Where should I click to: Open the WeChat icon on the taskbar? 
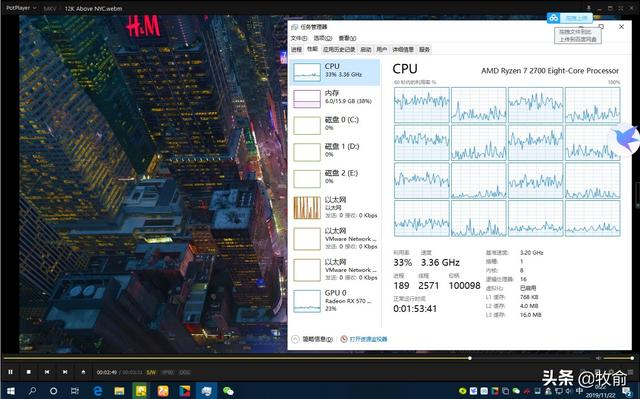click(x=228, y=391)
